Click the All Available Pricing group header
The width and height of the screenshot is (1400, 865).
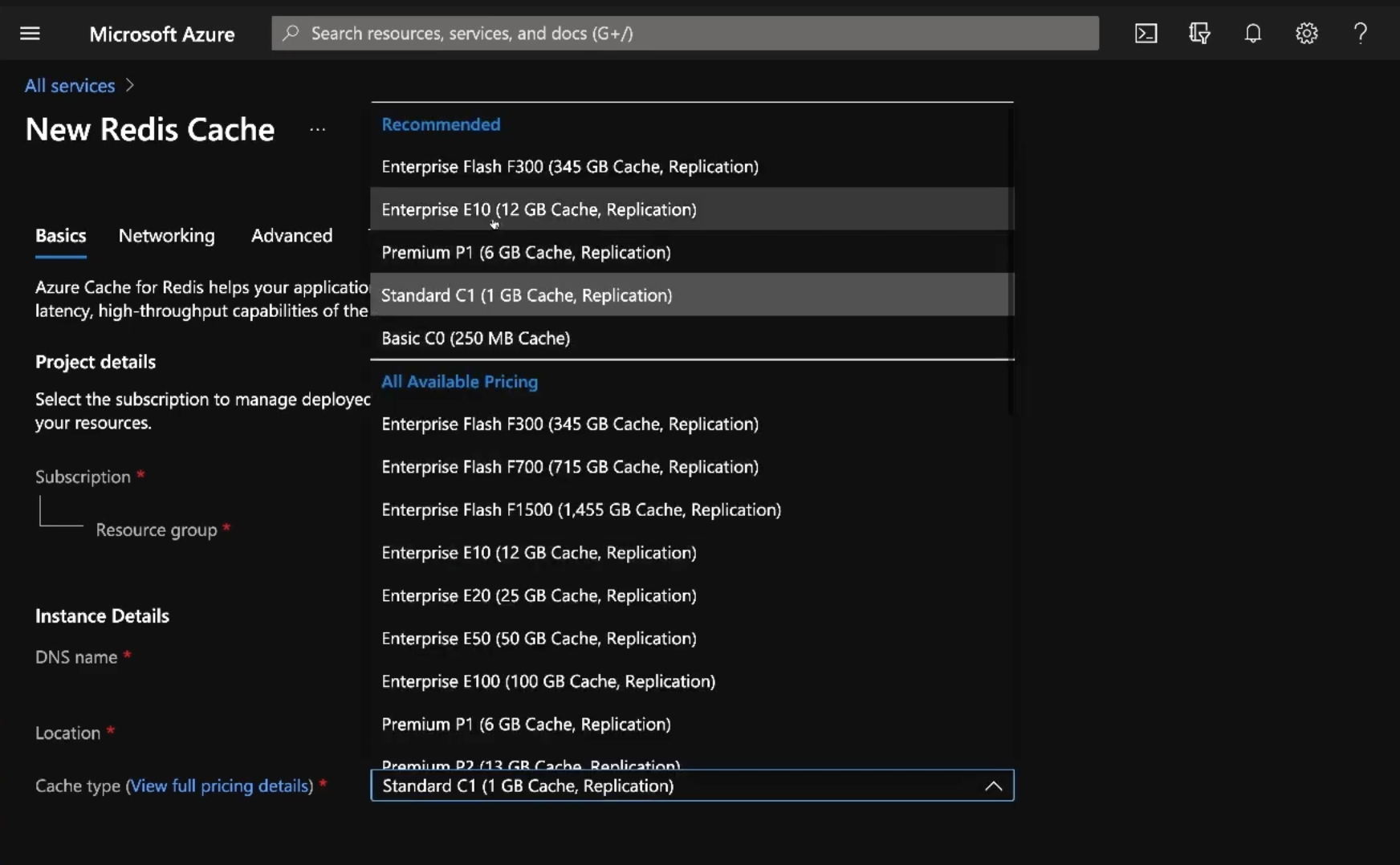[x=459, y=381]
